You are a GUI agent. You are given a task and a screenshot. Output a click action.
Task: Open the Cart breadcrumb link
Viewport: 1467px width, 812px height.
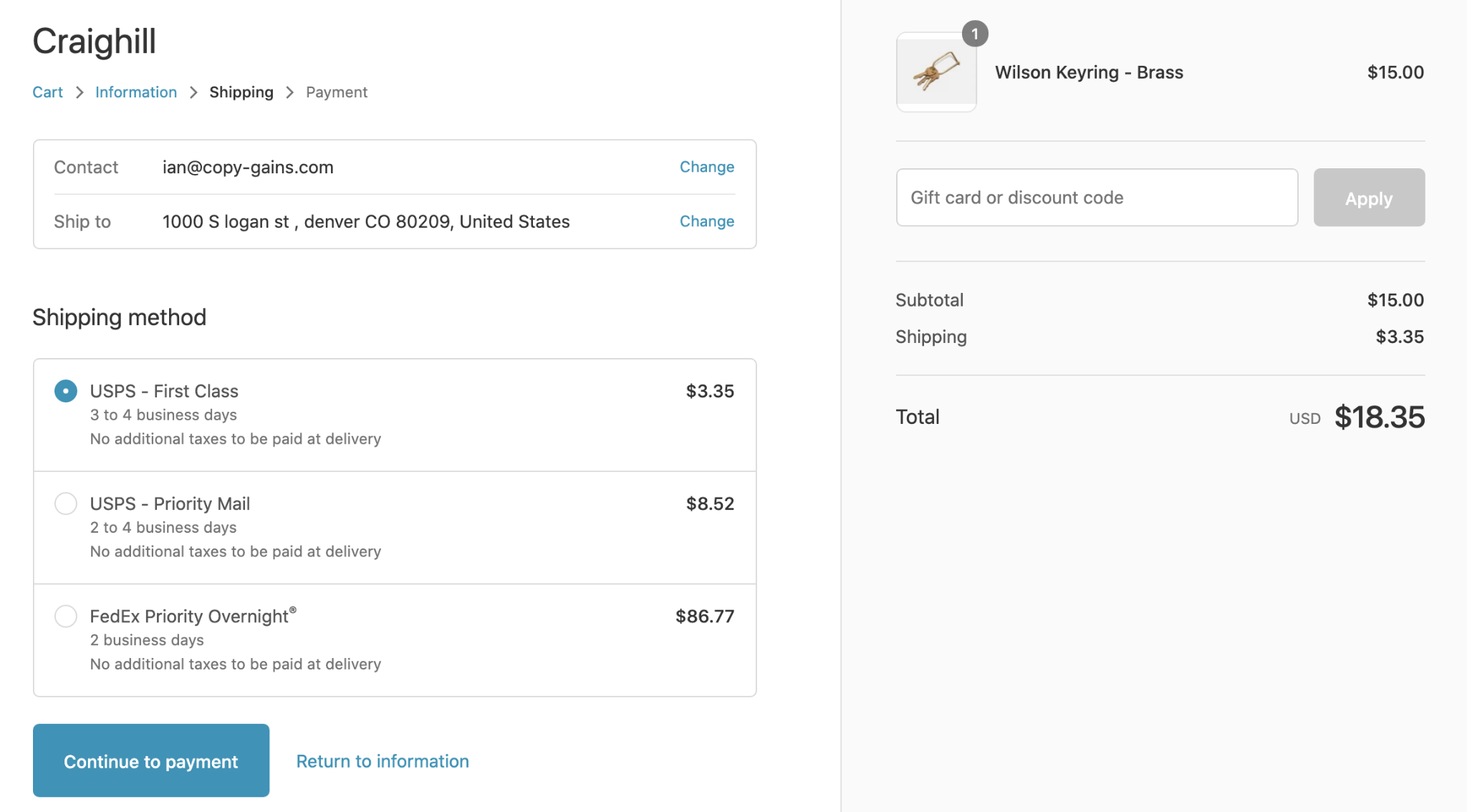click(x=47, y=92)
